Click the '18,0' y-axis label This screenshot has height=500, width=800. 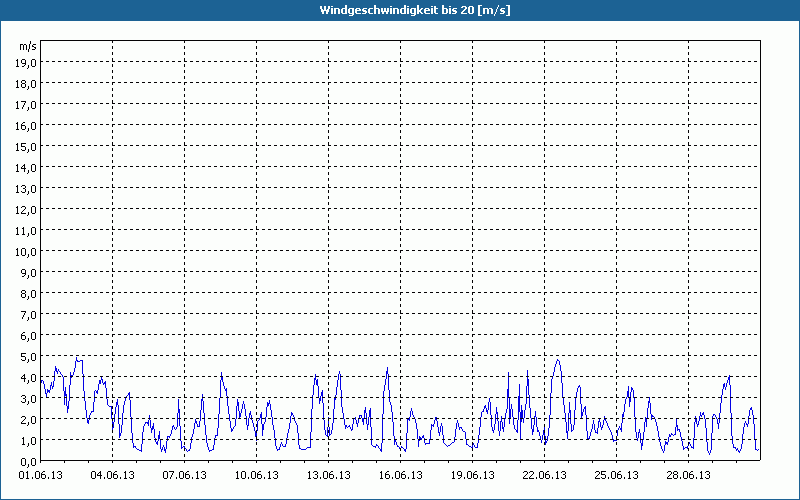[26, 84]
